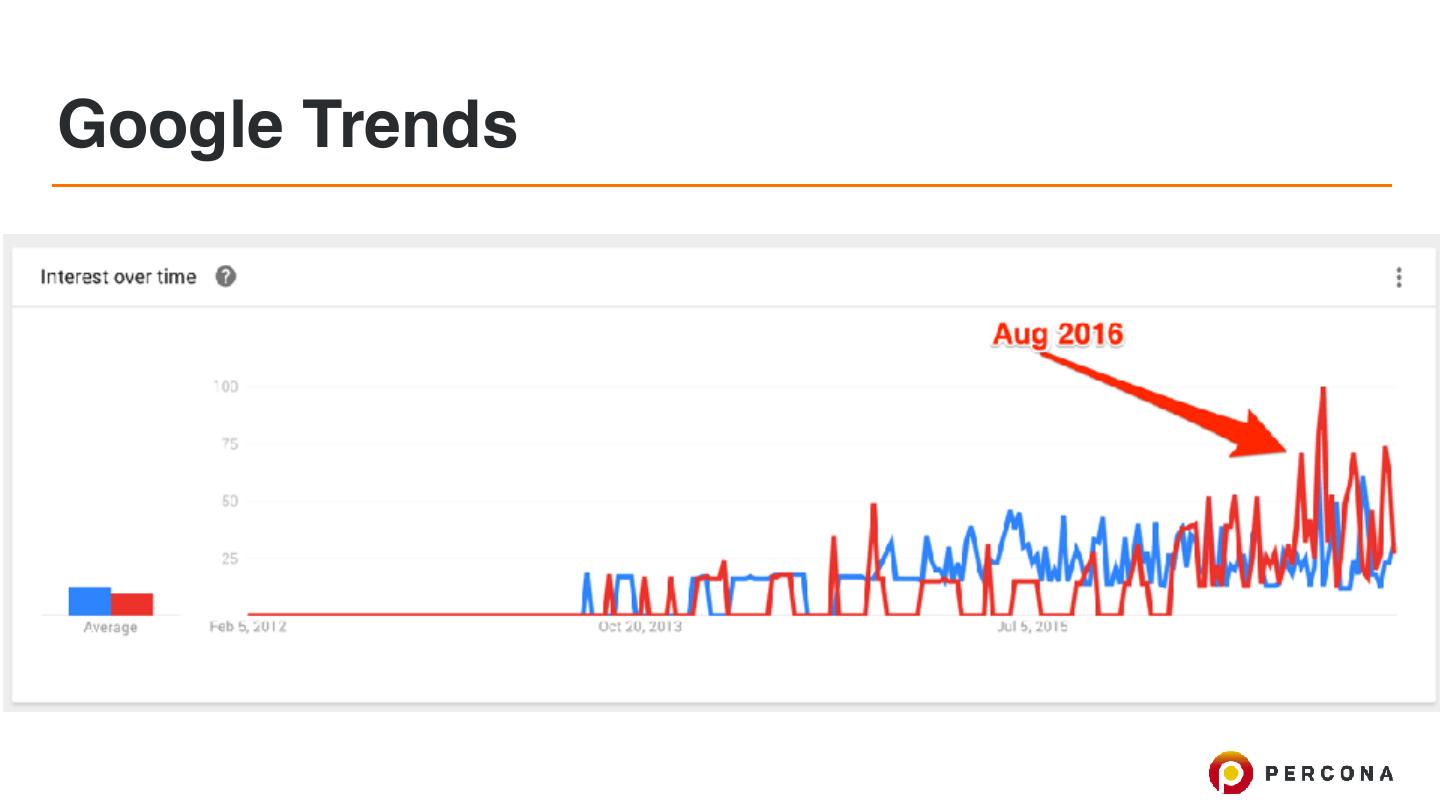Click the "Aug 2016" annotation label

point(1057,334)
